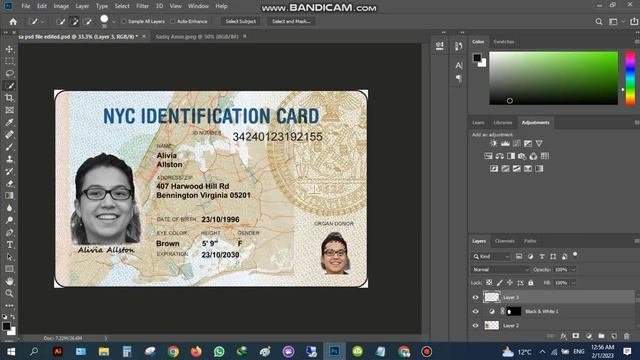Hide Black & White 1 layer eye
This screenshot has height=360, width=640.
(476, 311)
